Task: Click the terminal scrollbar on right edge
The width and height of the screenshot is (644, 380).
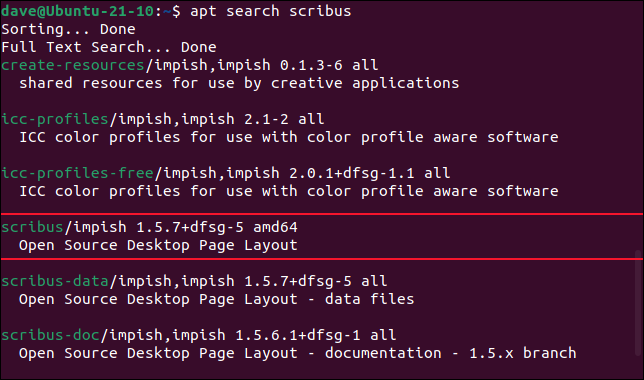Action: pyautogui.click(x=638, y=304)
